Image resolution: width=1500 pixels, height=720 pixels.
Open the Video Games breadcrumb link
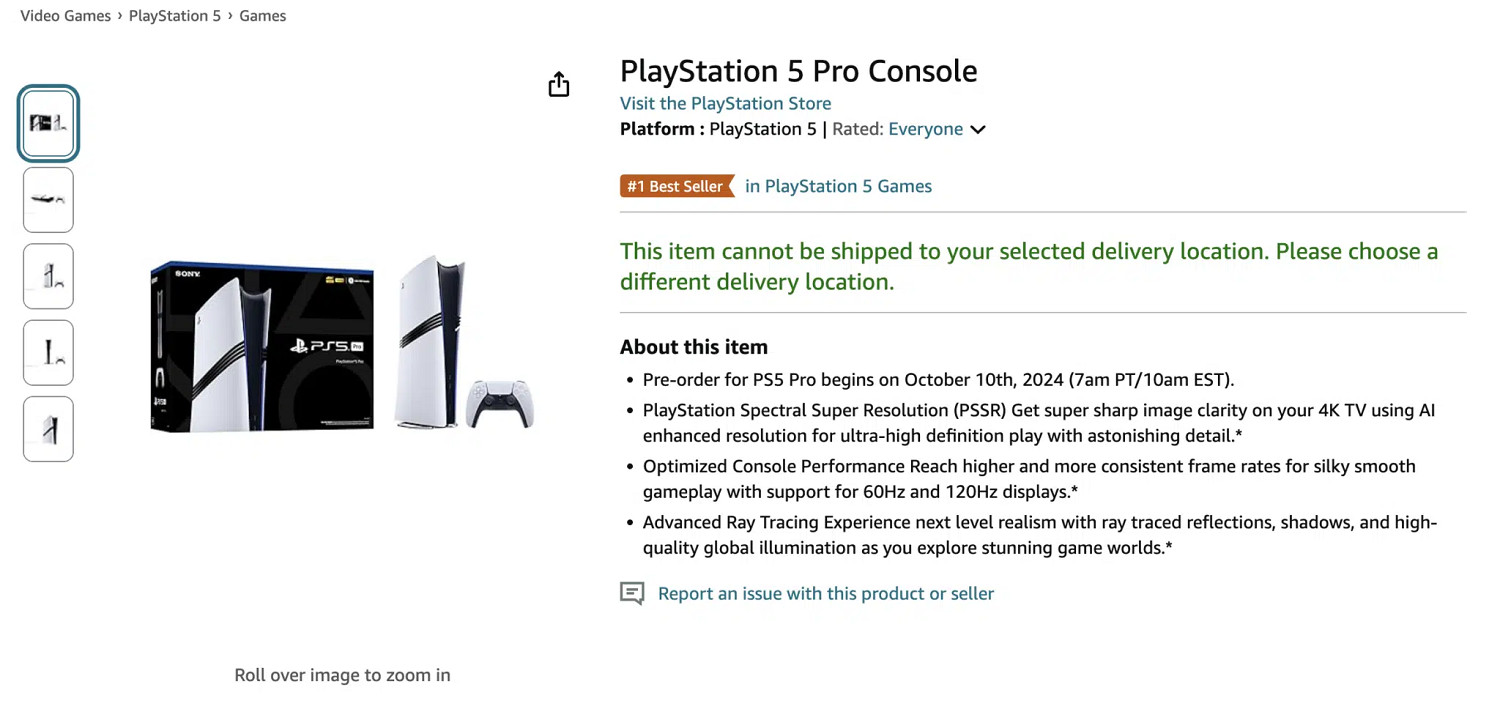coord(65,15)
